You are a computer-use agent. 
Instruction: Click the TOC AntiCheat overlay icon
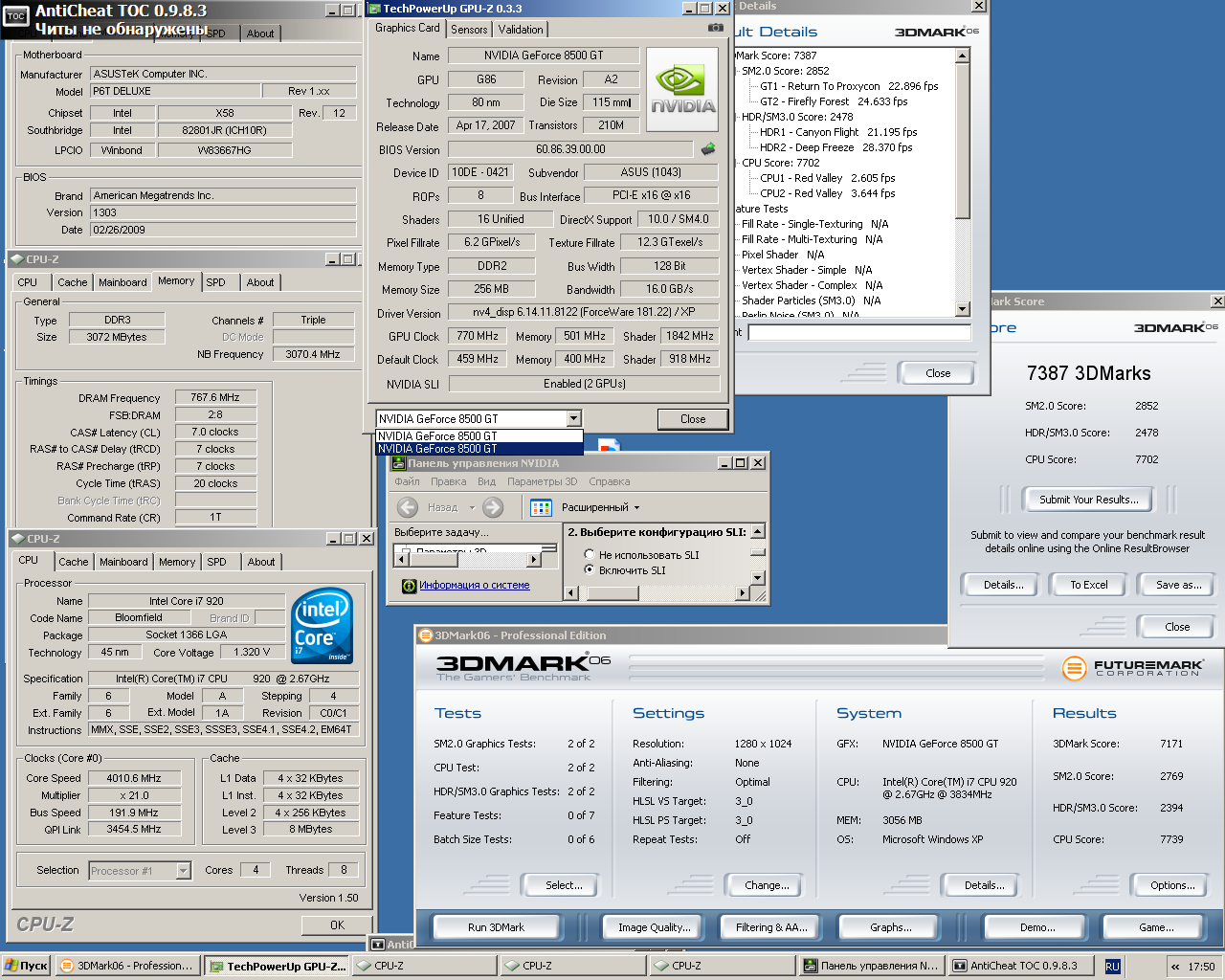[15, 17]
